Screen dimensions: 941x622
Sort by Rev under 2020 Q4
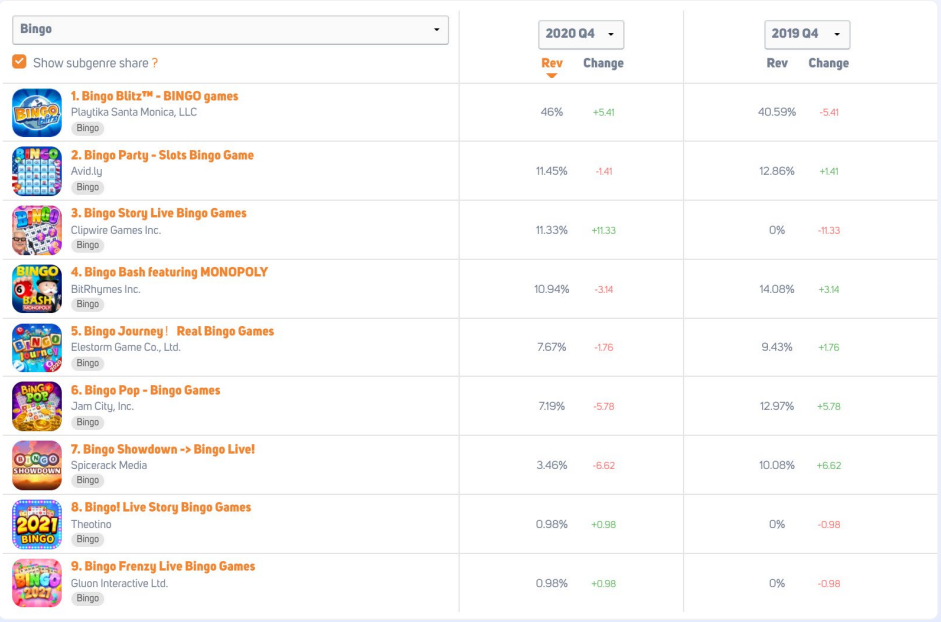pyautogui.click(x=552, y=63)
